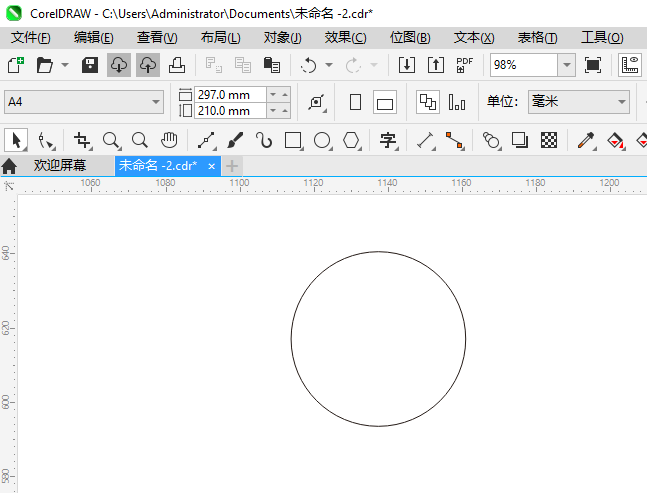Viewport: 647px width, 493px height.
Task: Select the Color Eyedropper tool
Action: point(586,140)
